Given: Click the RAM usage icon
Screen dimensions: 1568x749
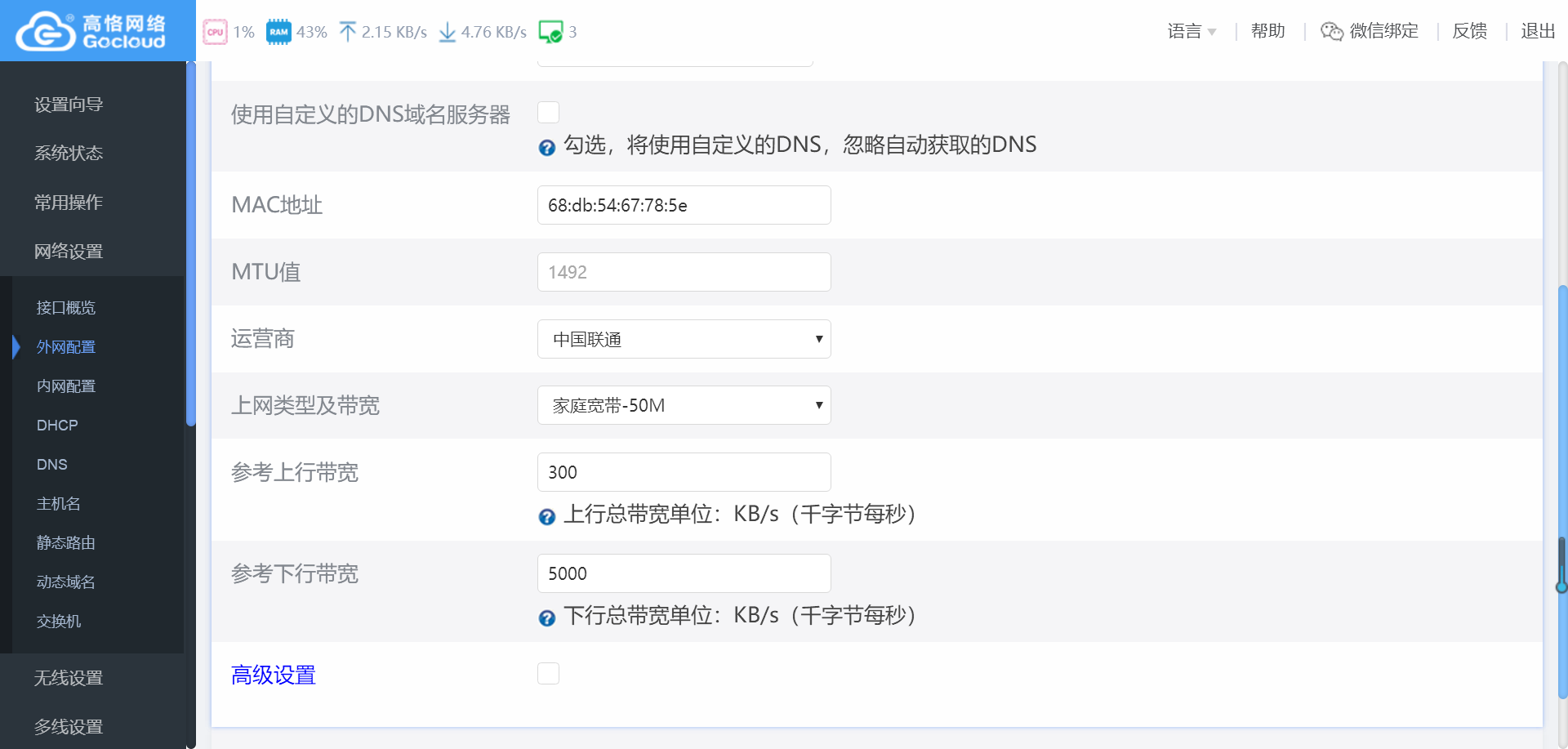Looking at the screenshot, I should coord(278,32).
